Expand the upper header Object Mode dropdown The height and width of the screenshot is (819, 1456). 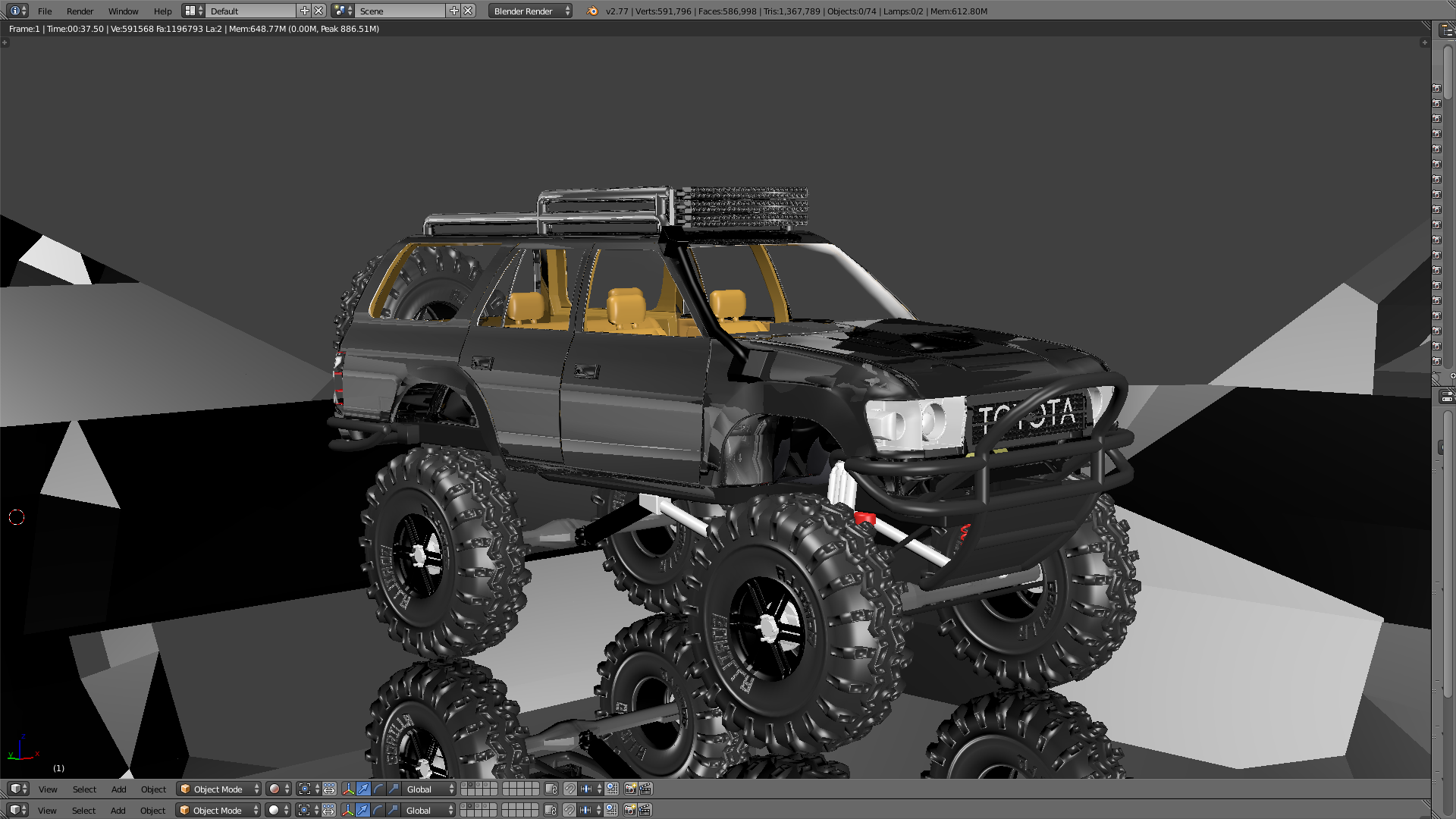218,789
